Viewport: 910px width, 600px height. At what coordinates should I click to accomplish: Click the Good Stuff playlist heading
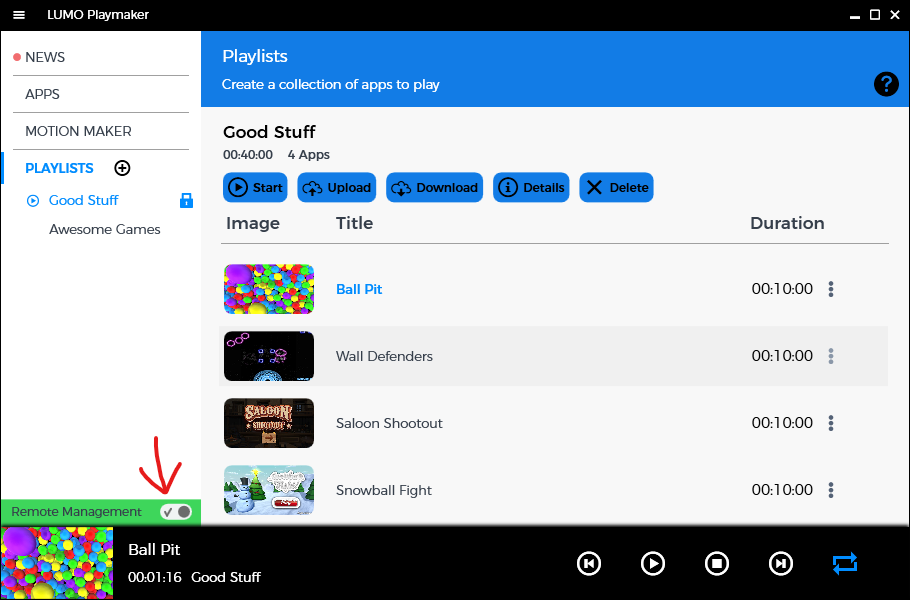point(269,132)
